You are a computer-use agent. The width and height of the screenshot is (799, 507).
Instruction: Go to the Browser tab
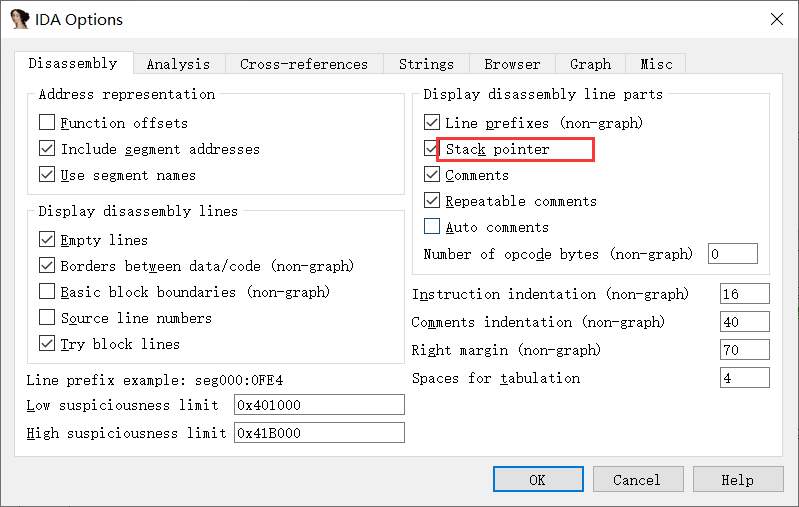(x=512, y=64)
